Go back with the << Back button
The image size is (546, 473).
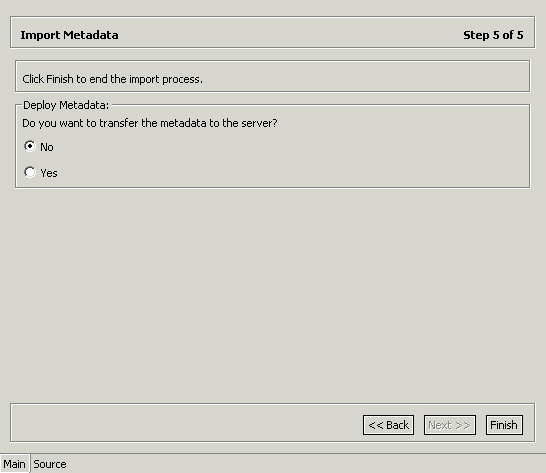pos(388,425)
